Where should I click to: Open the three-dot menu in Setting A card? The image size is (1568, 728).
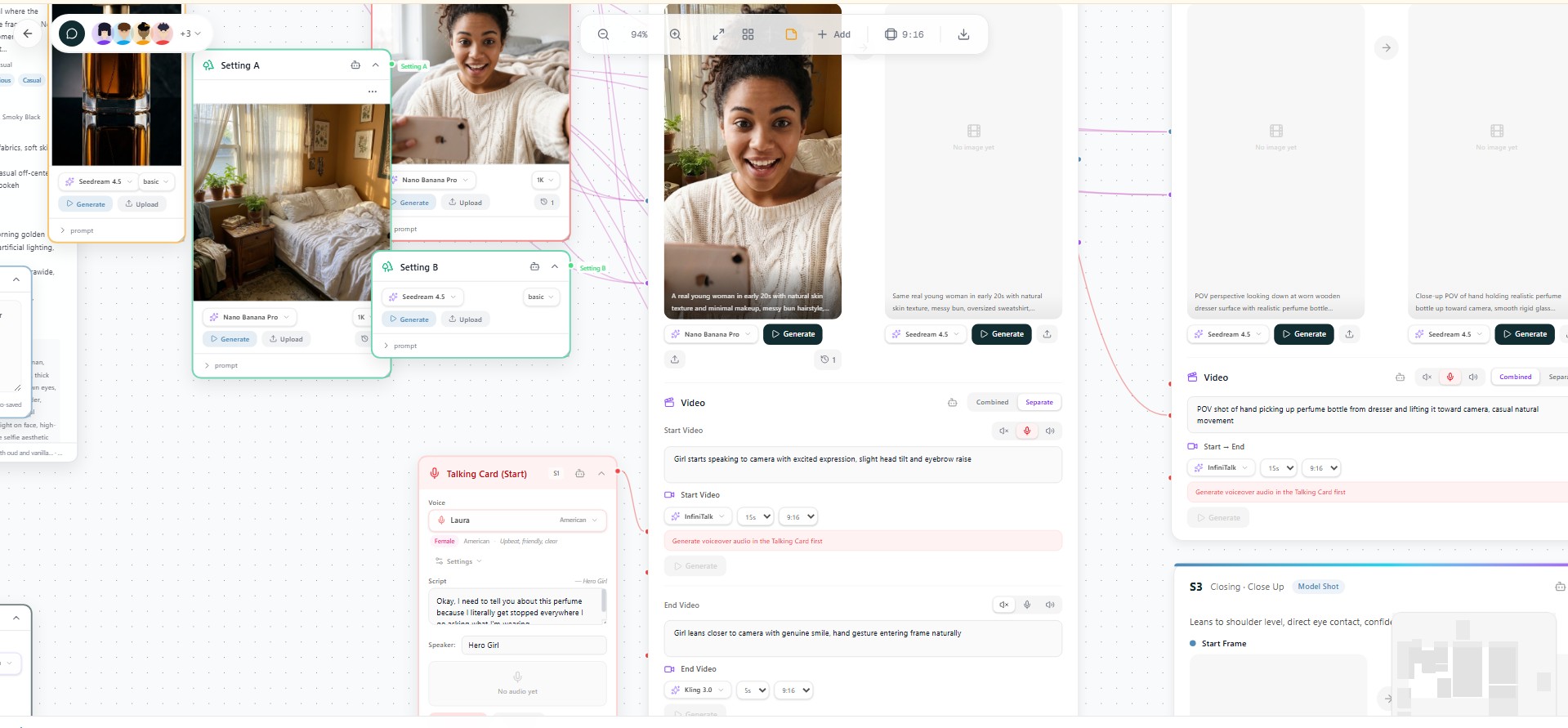373,92
